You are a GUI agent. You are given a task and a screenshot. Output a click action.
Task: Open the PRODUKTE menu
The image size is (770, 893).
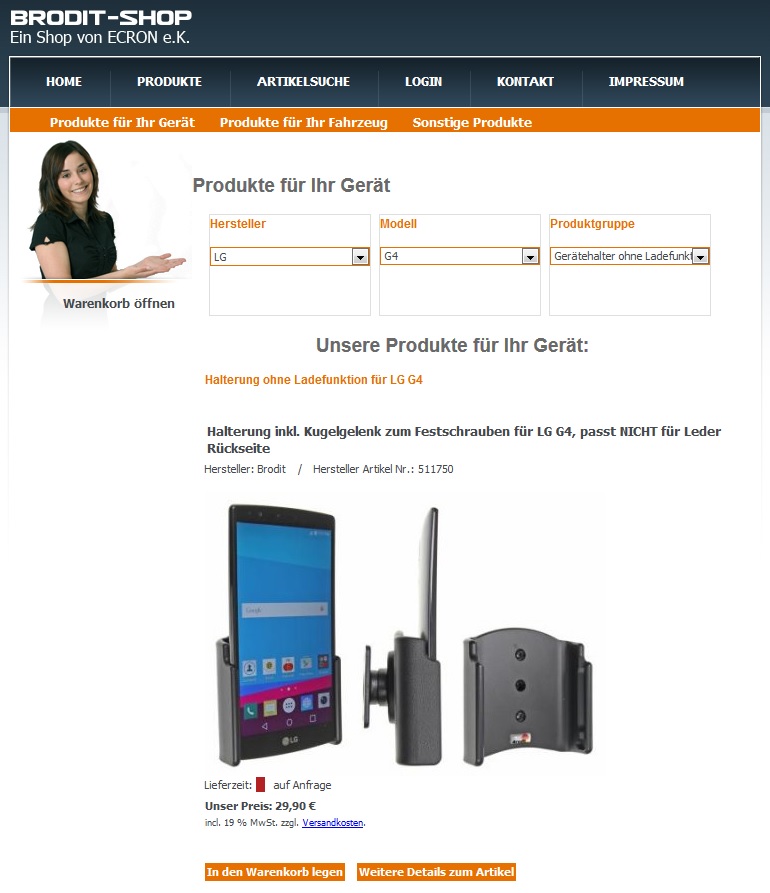[169, 81]
